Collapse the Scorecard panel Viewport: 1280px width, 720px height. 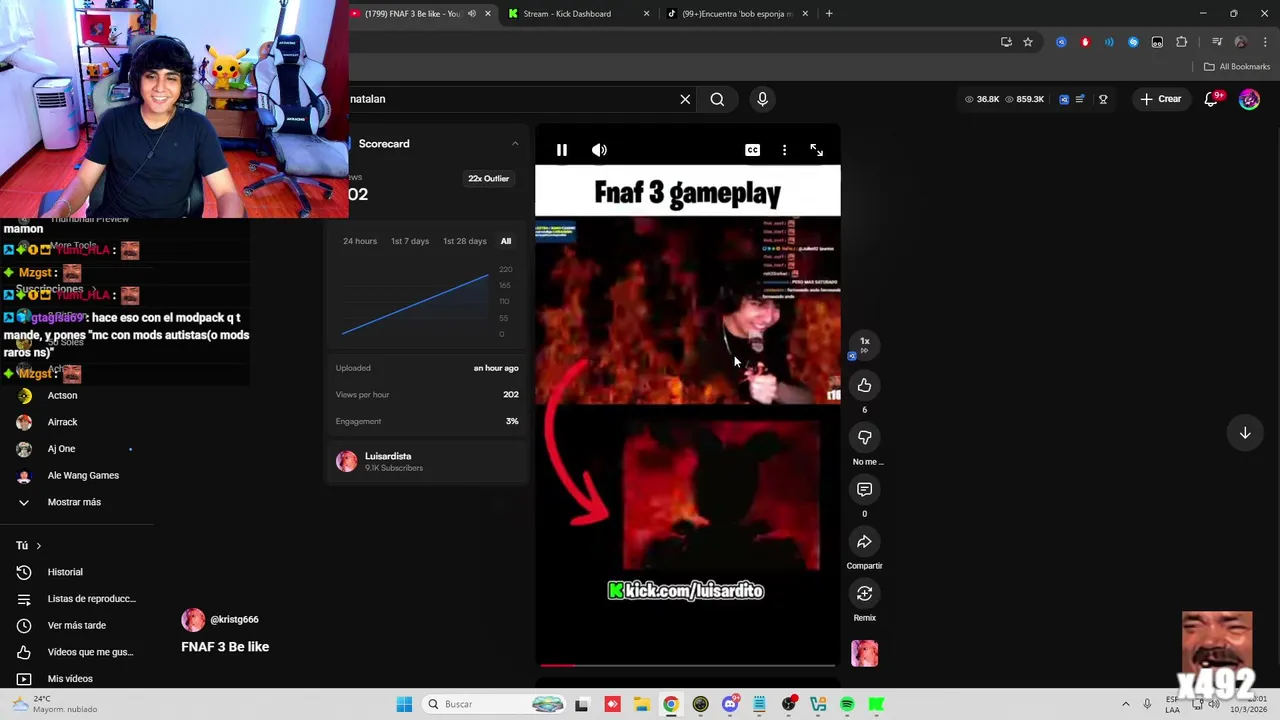tap(515, 144)
